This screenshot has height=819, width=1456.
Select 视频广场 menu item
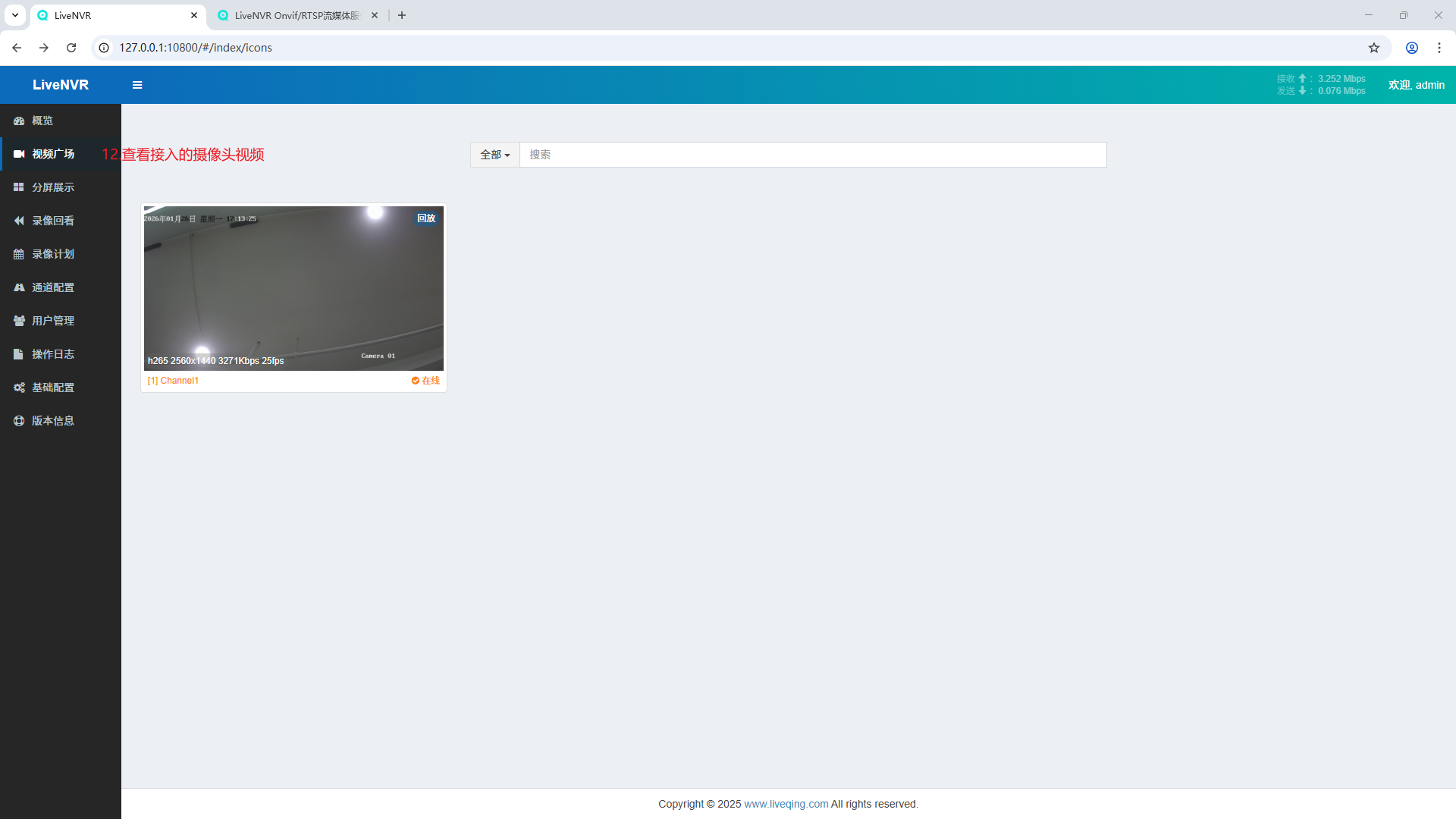tap(53, 154)
